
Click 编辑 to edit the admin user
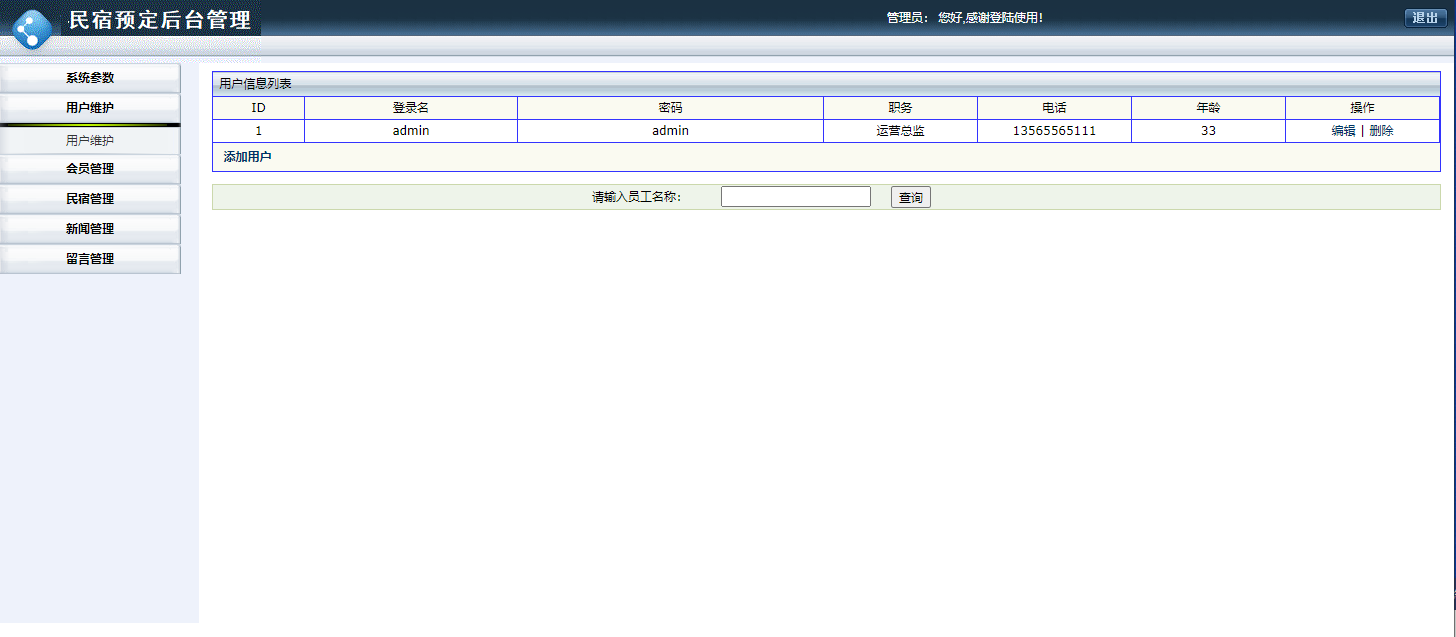pos(1345,130)
